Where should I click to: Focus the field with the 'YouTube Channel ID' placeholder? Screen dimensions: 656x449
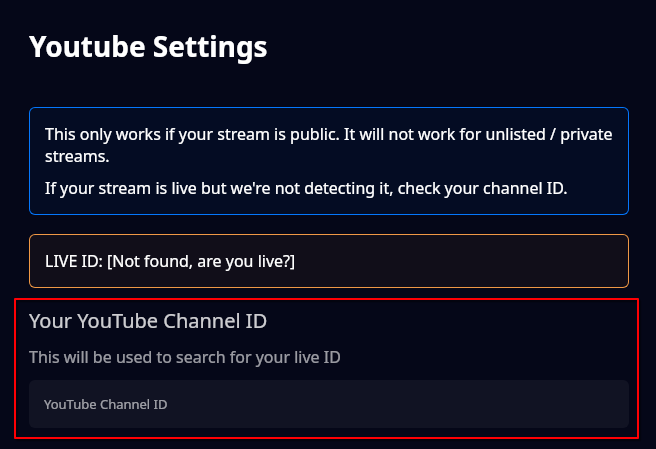[329, 404]
